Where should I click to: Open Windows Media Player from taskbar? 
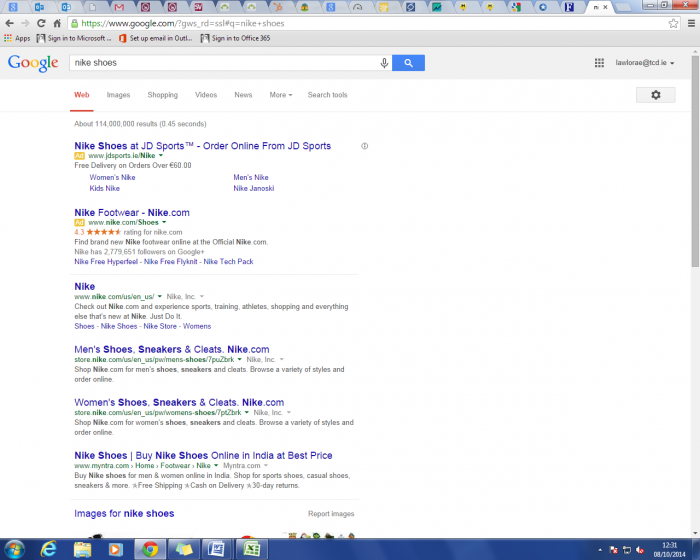[116, 549]
